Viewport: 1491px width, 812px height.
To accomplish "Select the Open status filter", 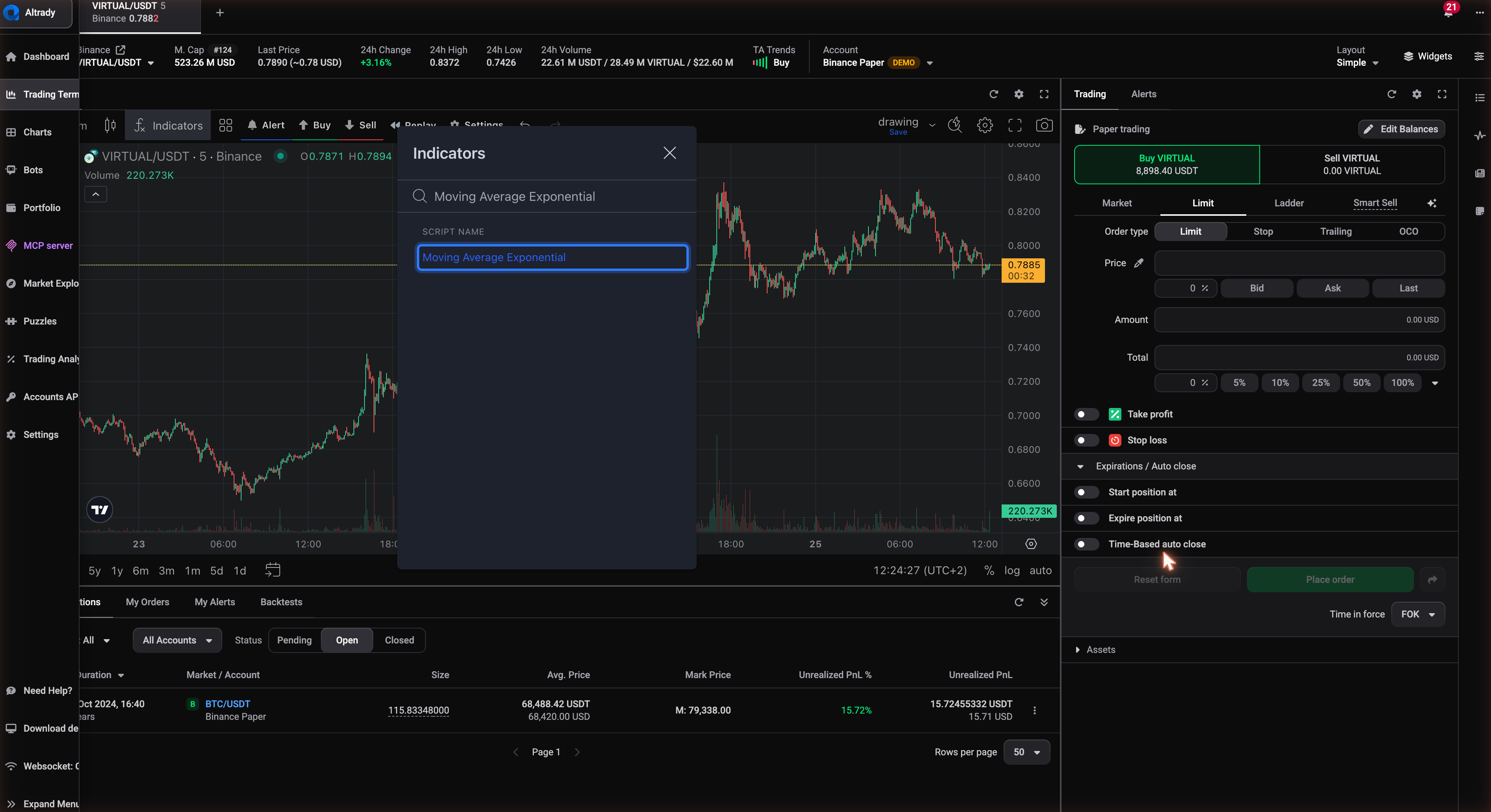I will [347, 640].
